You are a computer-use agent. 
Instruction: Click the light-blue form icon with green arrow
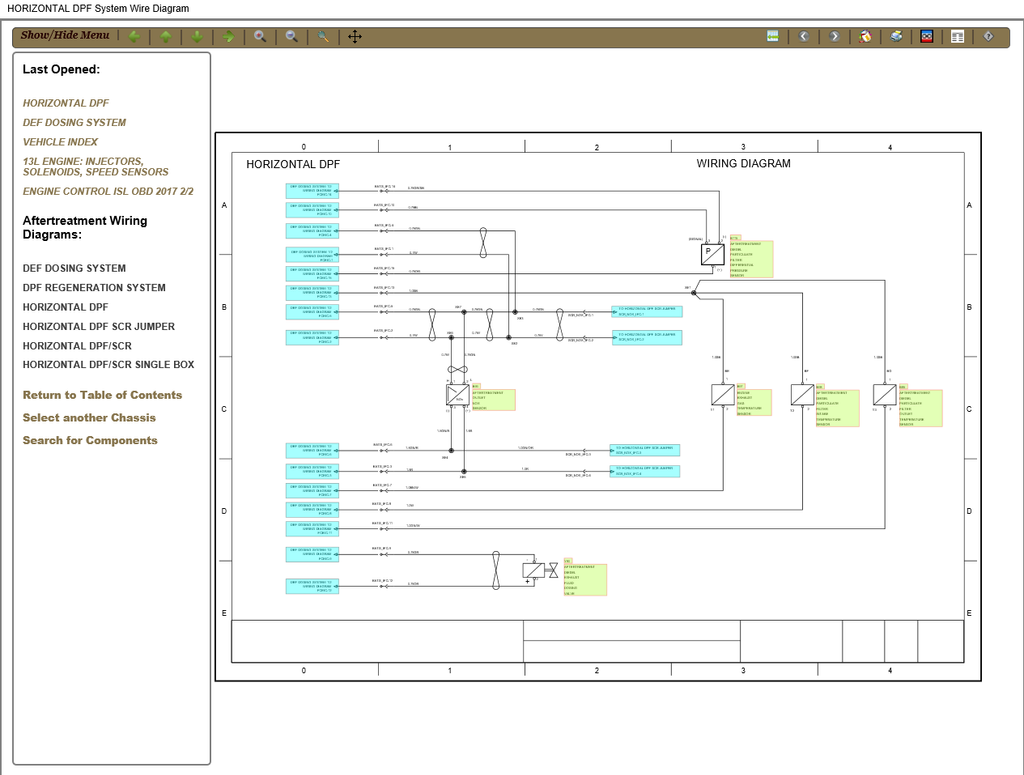(x=773, y=36)
